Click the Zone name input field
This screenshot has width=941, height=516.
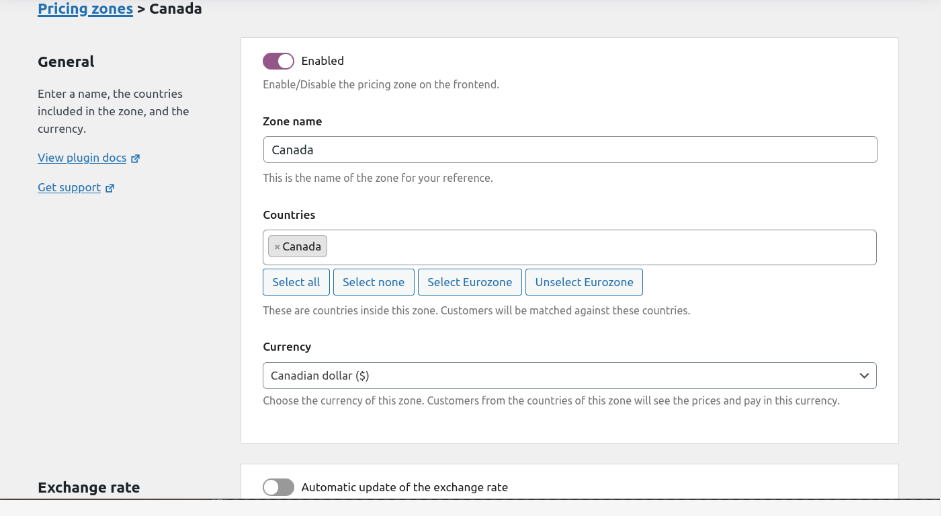pyautogui.click(x=570, y=149)
